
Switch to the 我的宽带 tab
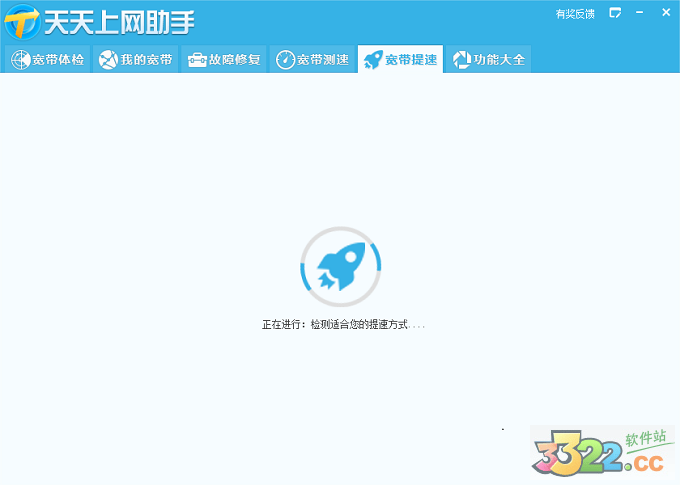135,59
